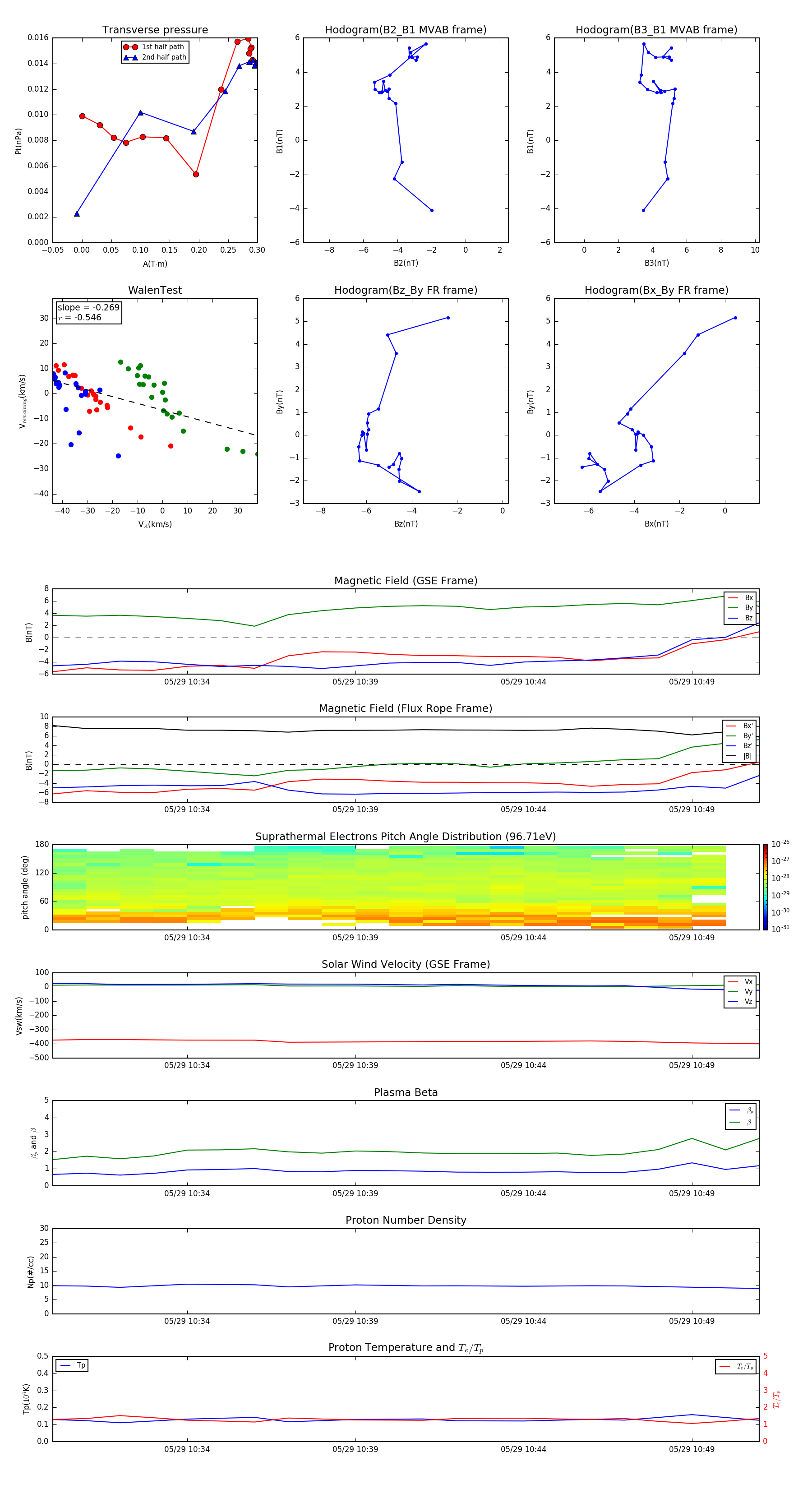812x1489 pixels.
Task: Click the red Te/Tp right-axis label
Action: click(777, 1399)
